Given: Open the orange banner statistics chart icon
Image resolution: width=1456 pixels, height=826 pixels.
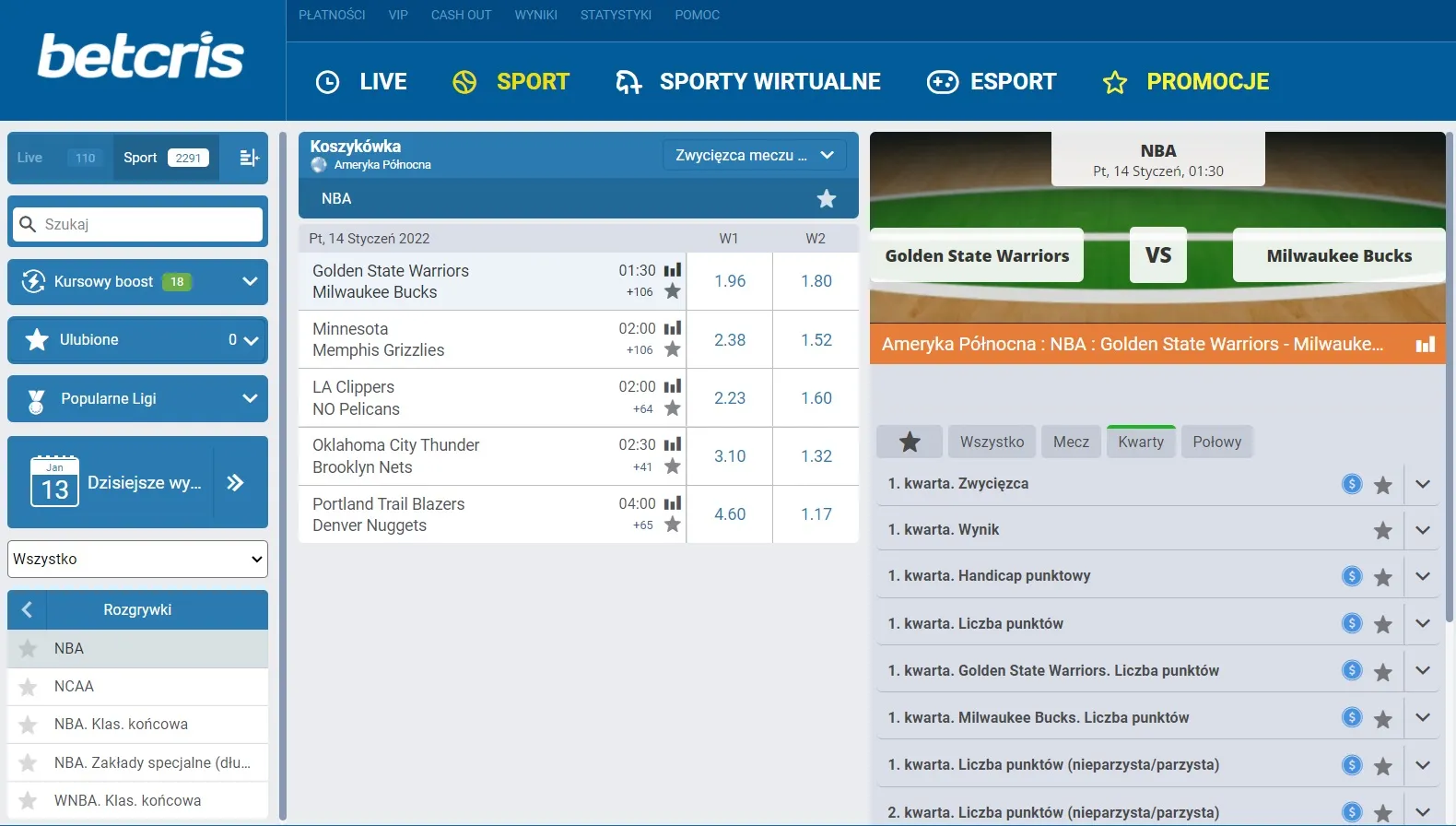Looking at the screenshot, I should pyautogui.click(x=1425, y=344).
